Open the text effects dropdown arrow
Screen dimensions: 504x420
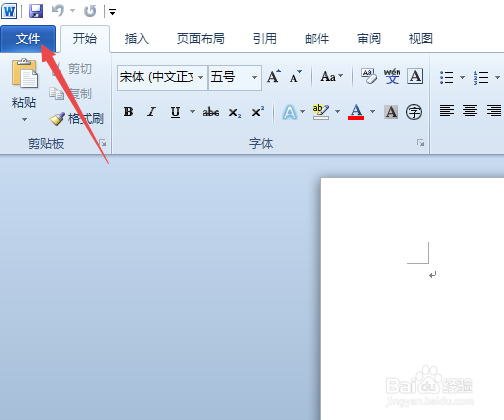[x=303, y=111]
